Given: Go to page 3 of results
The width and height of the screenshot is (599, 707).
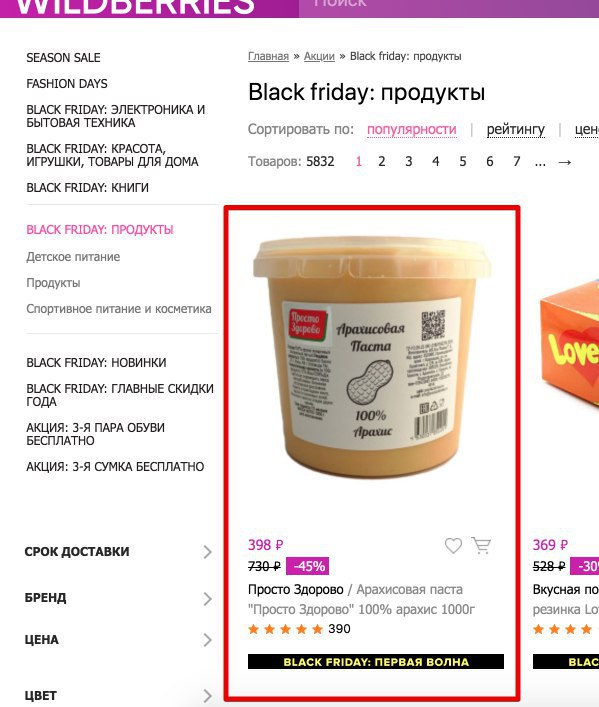Looking at the screenshot, I should tap(409, 161).
